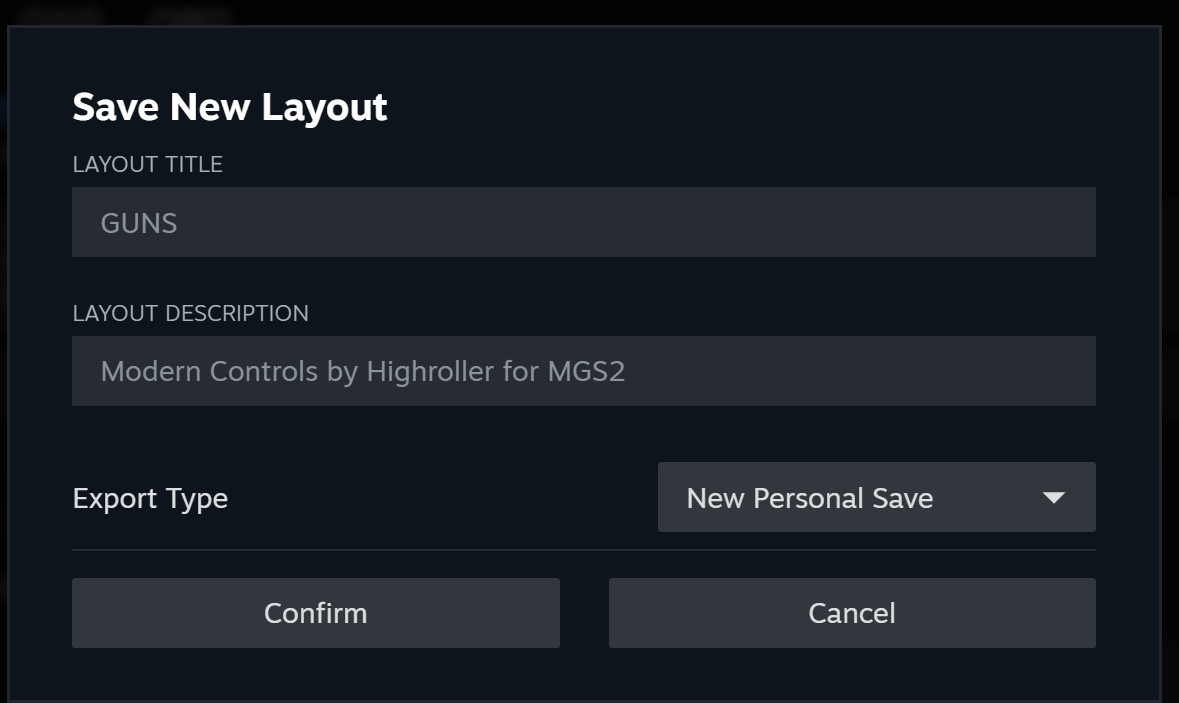This screenshot has width=1179, height=703.
Task: Click the "LAYOUT DESCRIPTION" label
Action: (x=190, y=313)
